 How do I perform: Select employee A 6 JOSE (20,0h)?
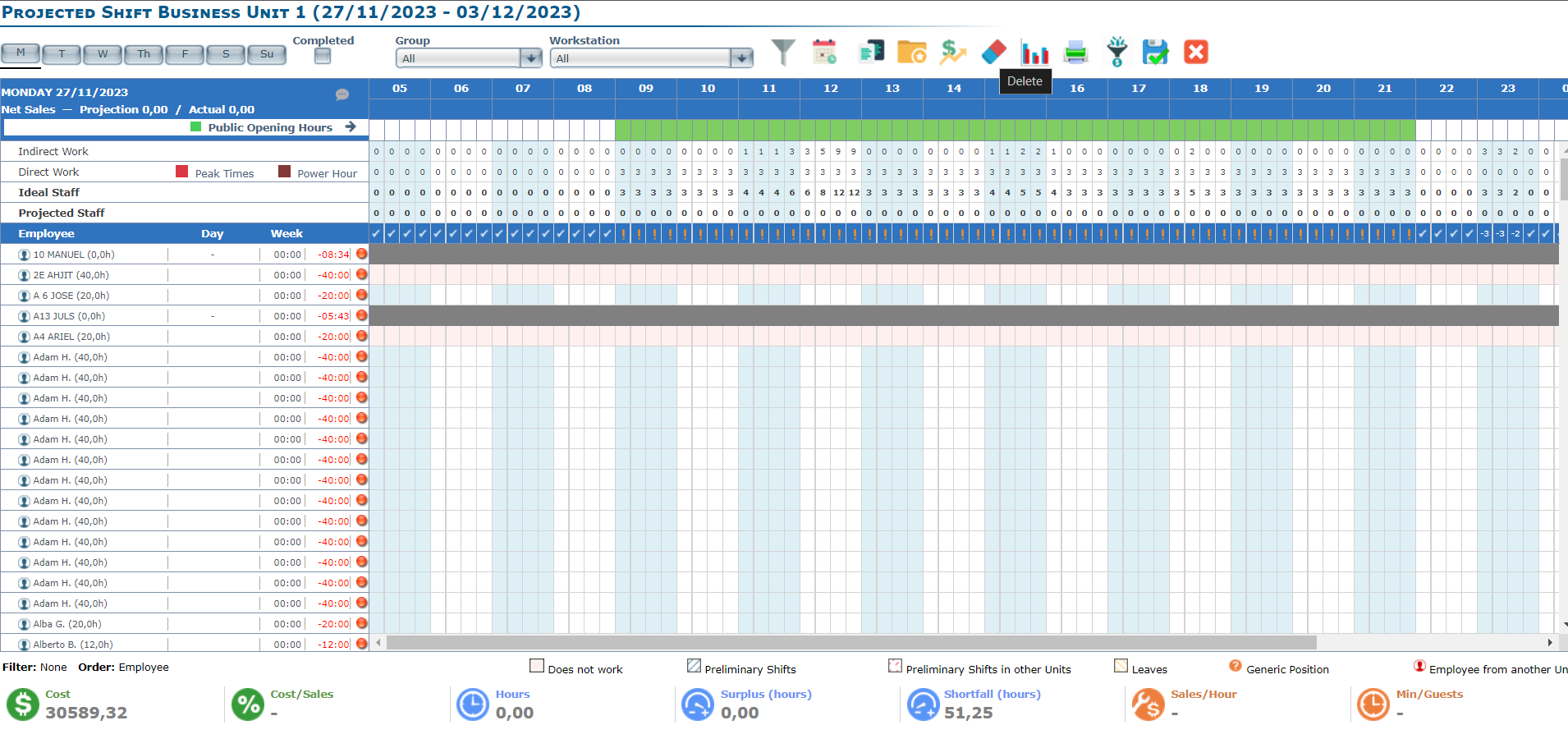click(x=71, y=296)
